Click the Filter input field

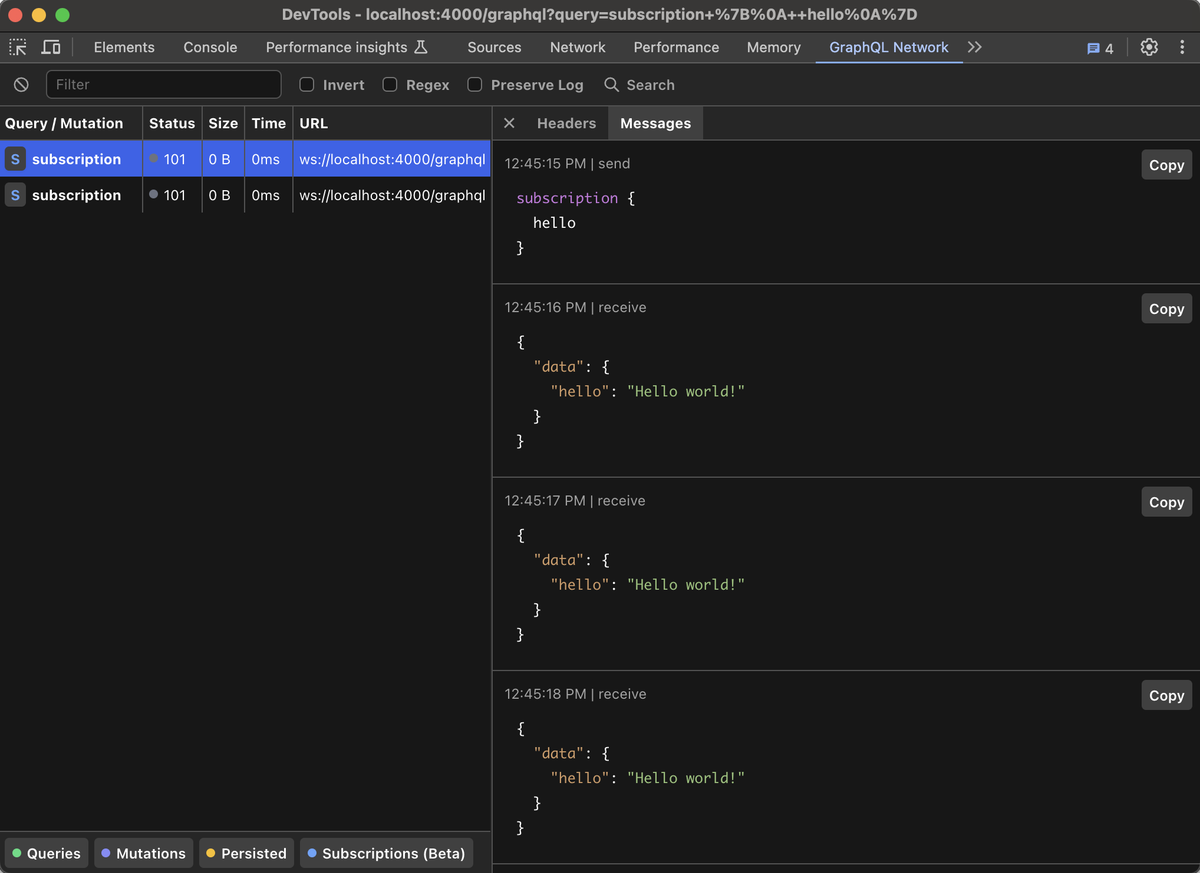click(163, 85)
